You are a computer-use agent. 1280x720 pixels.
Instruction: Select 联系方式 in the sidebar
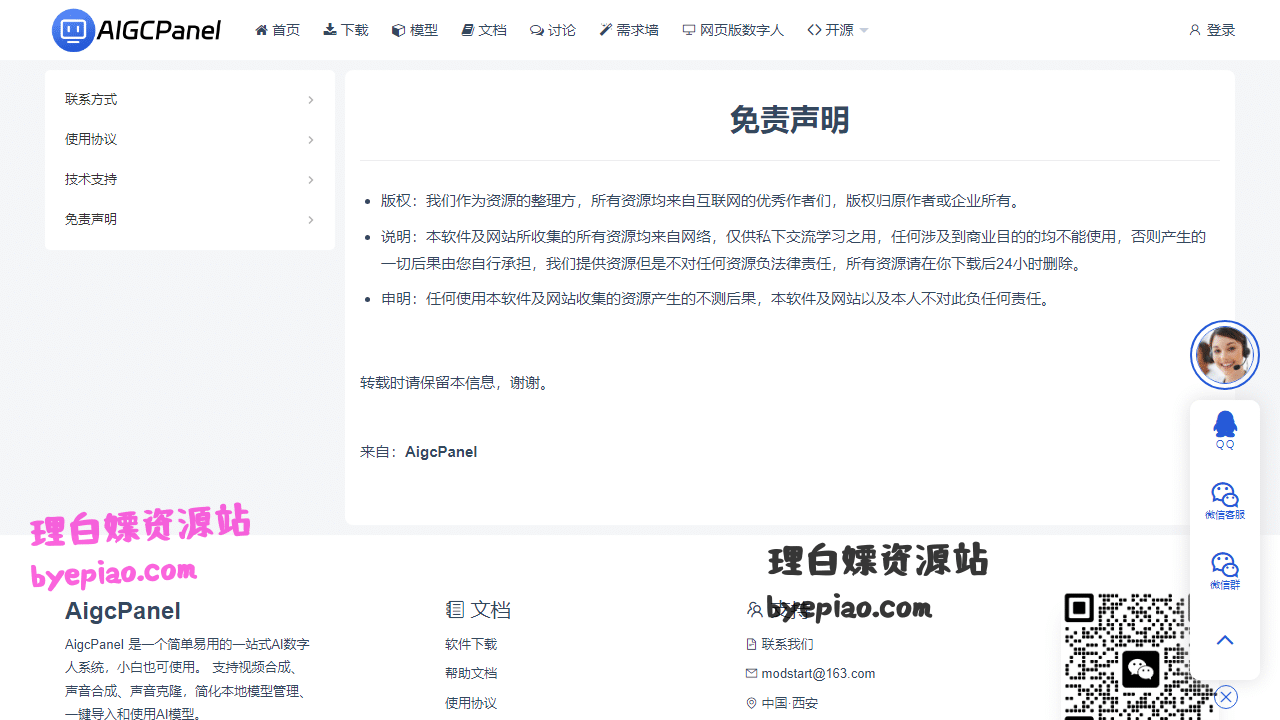(x=190, y=99)
